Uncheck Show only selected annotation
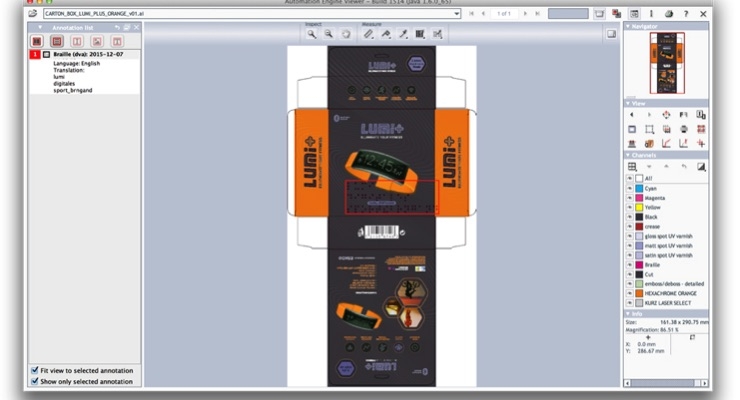740x400 pixels. point(34,381)
